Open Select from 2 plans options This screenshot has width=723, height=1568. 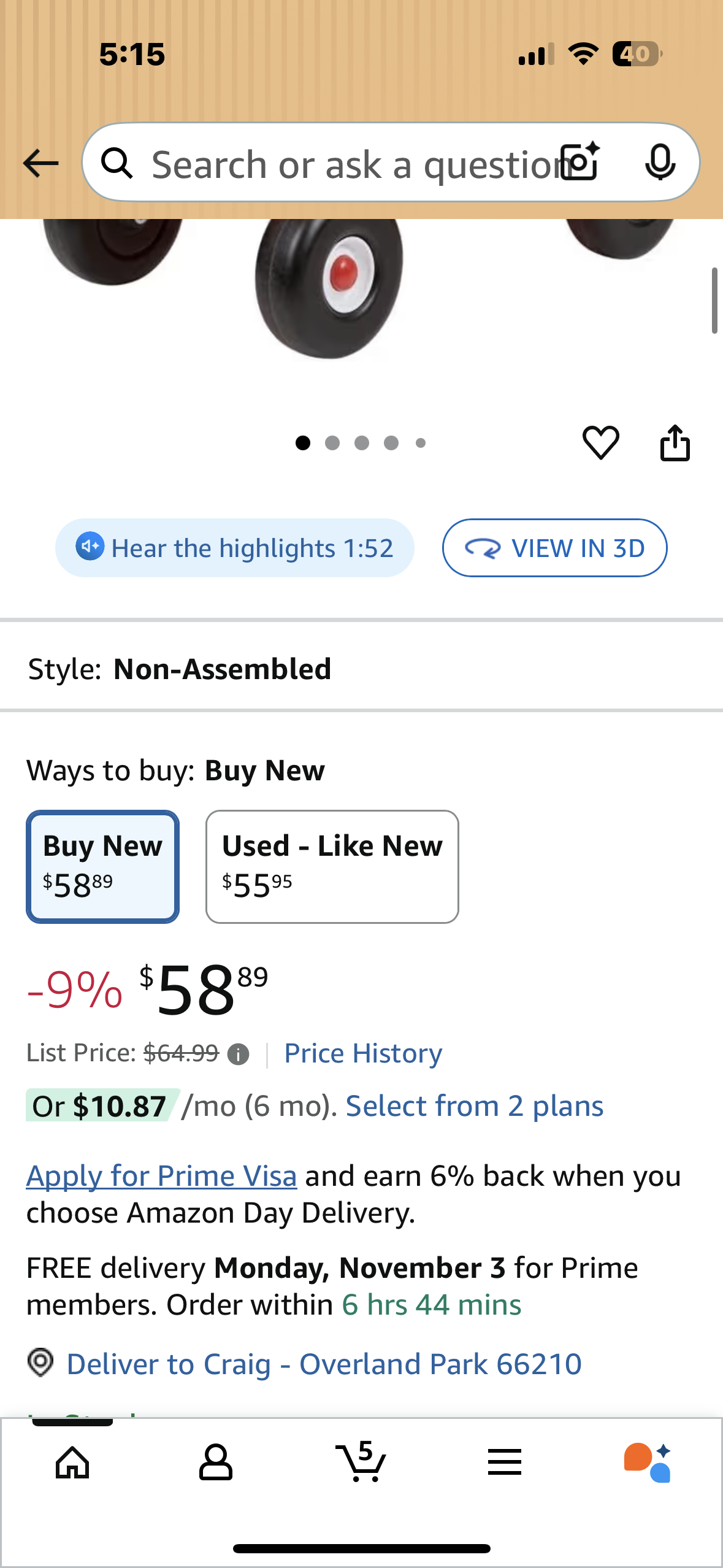tap(475, 1106)
